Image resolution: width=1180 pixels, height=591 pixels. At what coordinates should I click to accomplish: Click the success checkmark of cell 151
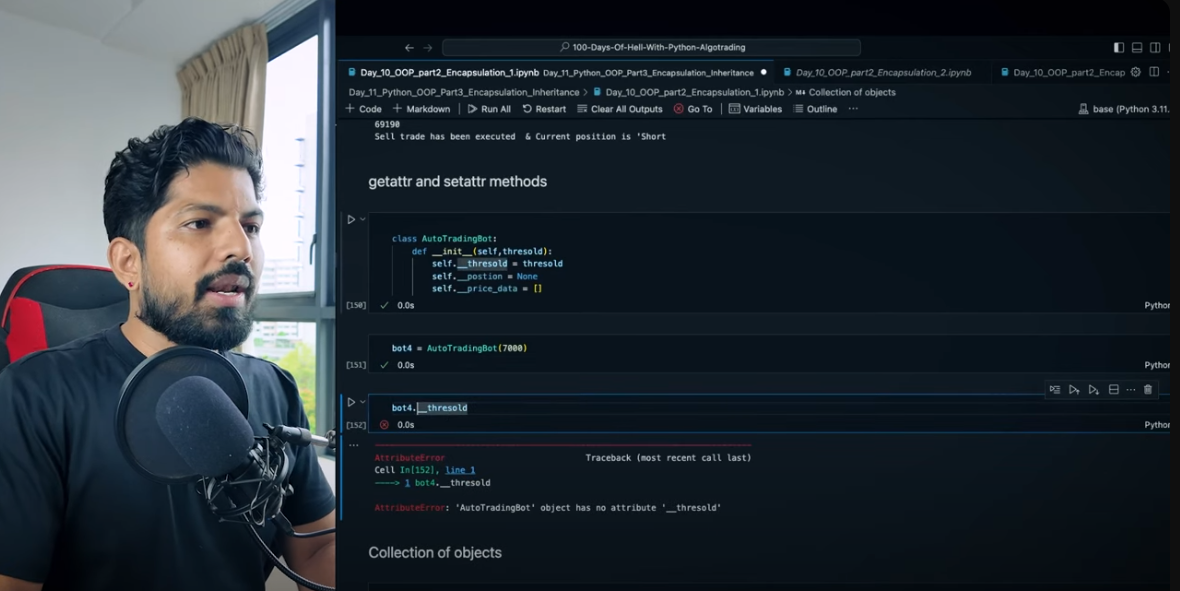(x=384, y=365)
